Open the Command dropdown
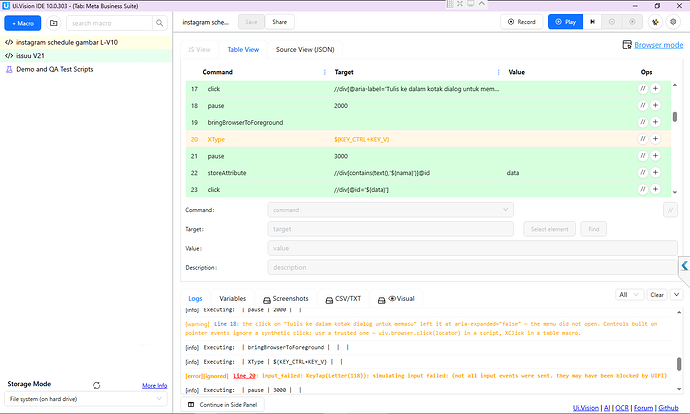 (390, 210)
